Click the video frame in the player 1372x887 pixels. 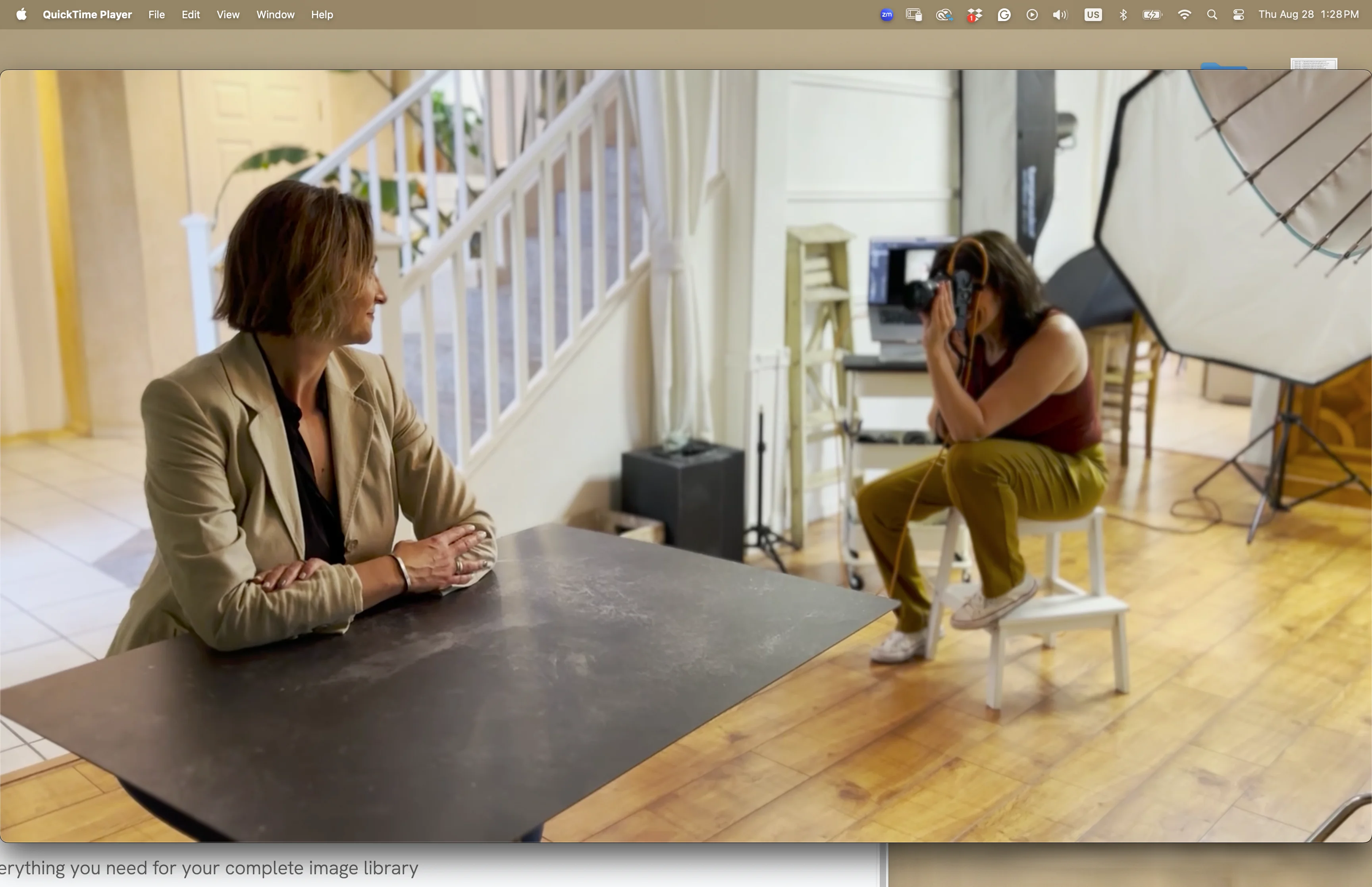pyautogui.click(x=685, y=455)
